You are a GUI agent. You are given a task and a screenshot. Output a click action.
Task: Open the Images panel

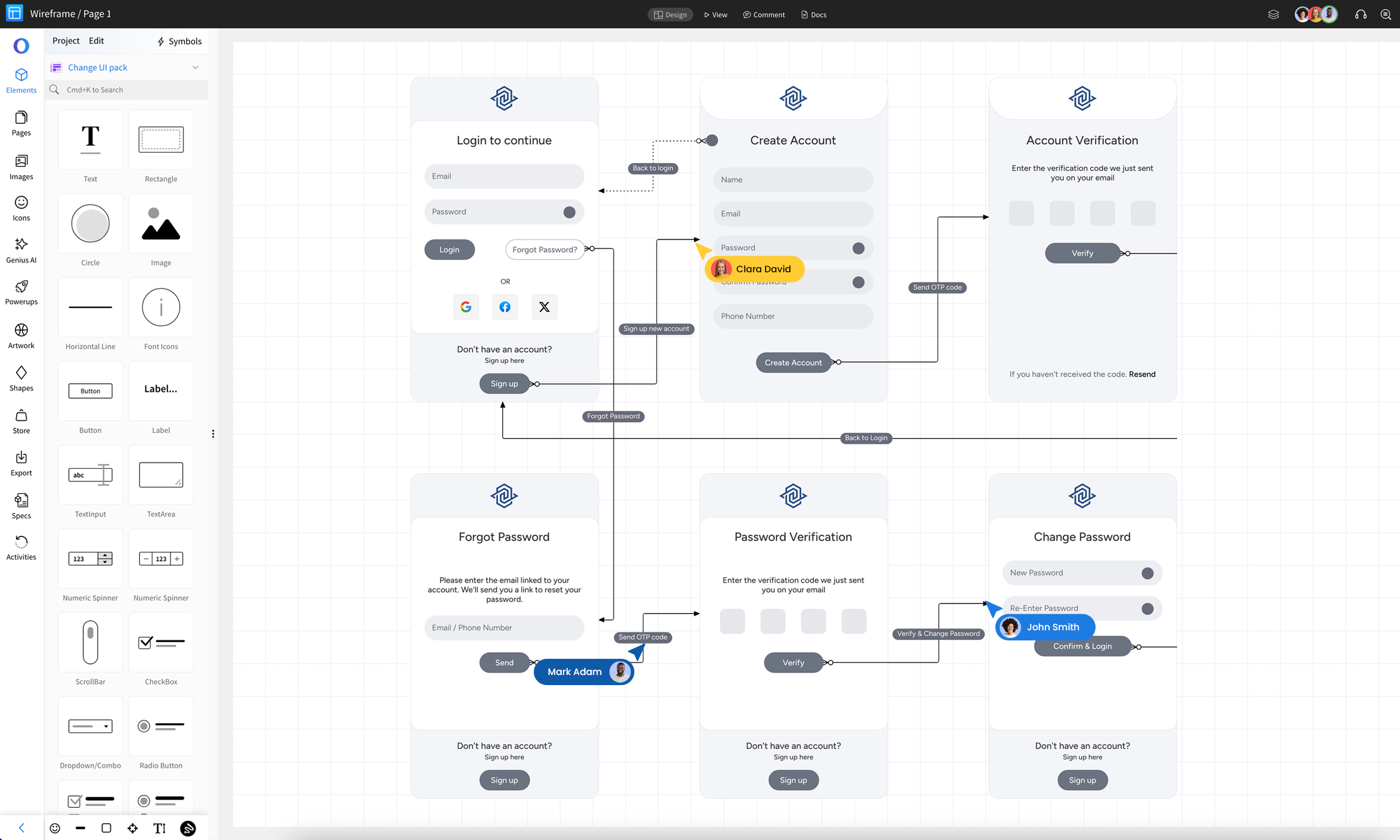tap(21, 167)
